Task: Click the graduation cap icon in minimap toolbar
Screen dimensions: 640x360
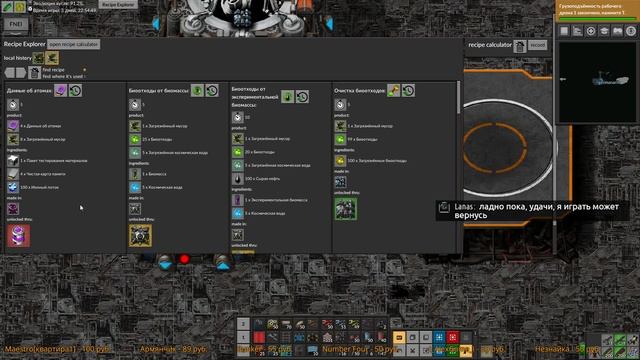Action: pos(604,31)
